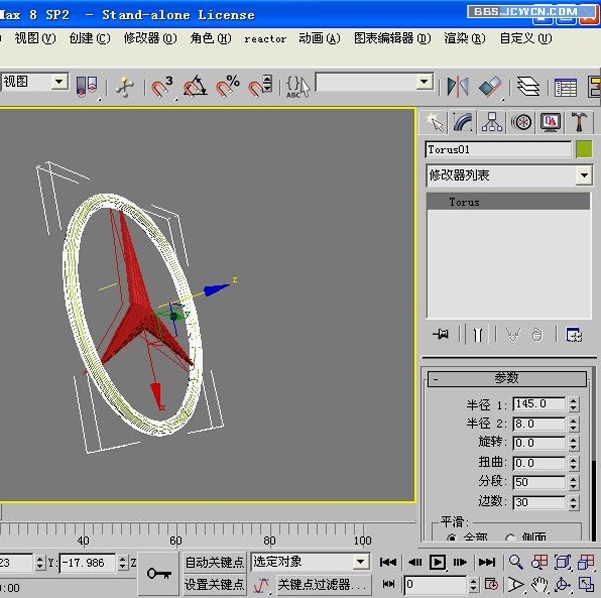Switch to the Display panel tab

click(550, 123)
